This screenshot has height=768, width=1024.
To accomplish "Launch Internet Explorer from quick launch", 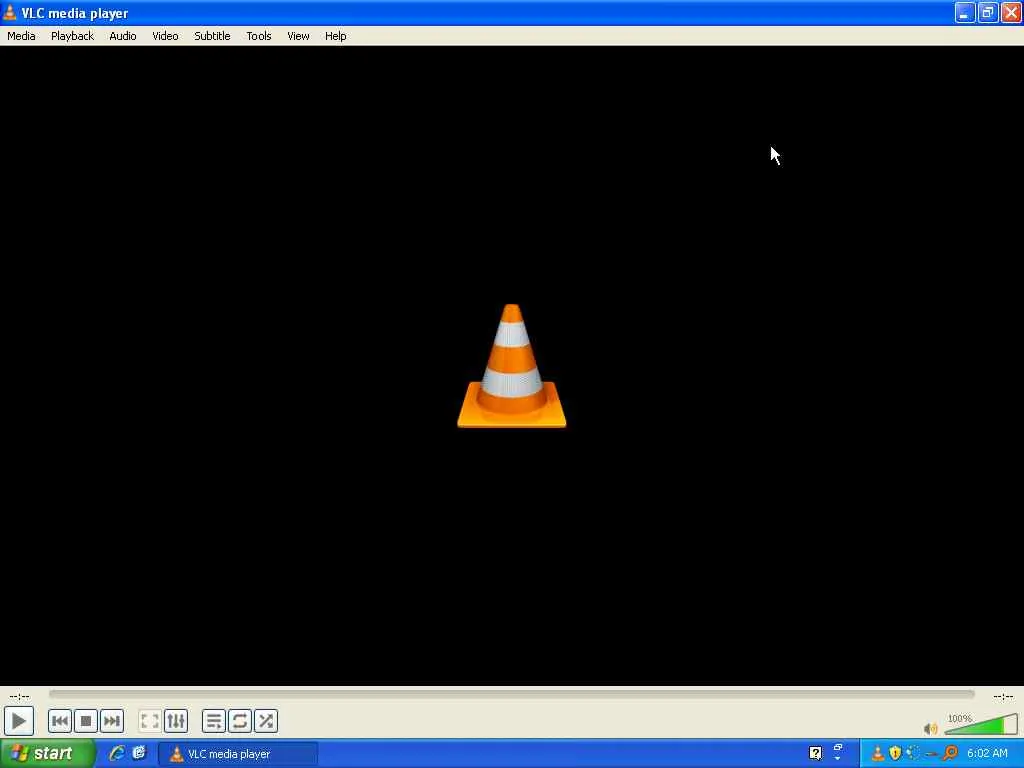I will pyautogui.click(x=117, y=753).
